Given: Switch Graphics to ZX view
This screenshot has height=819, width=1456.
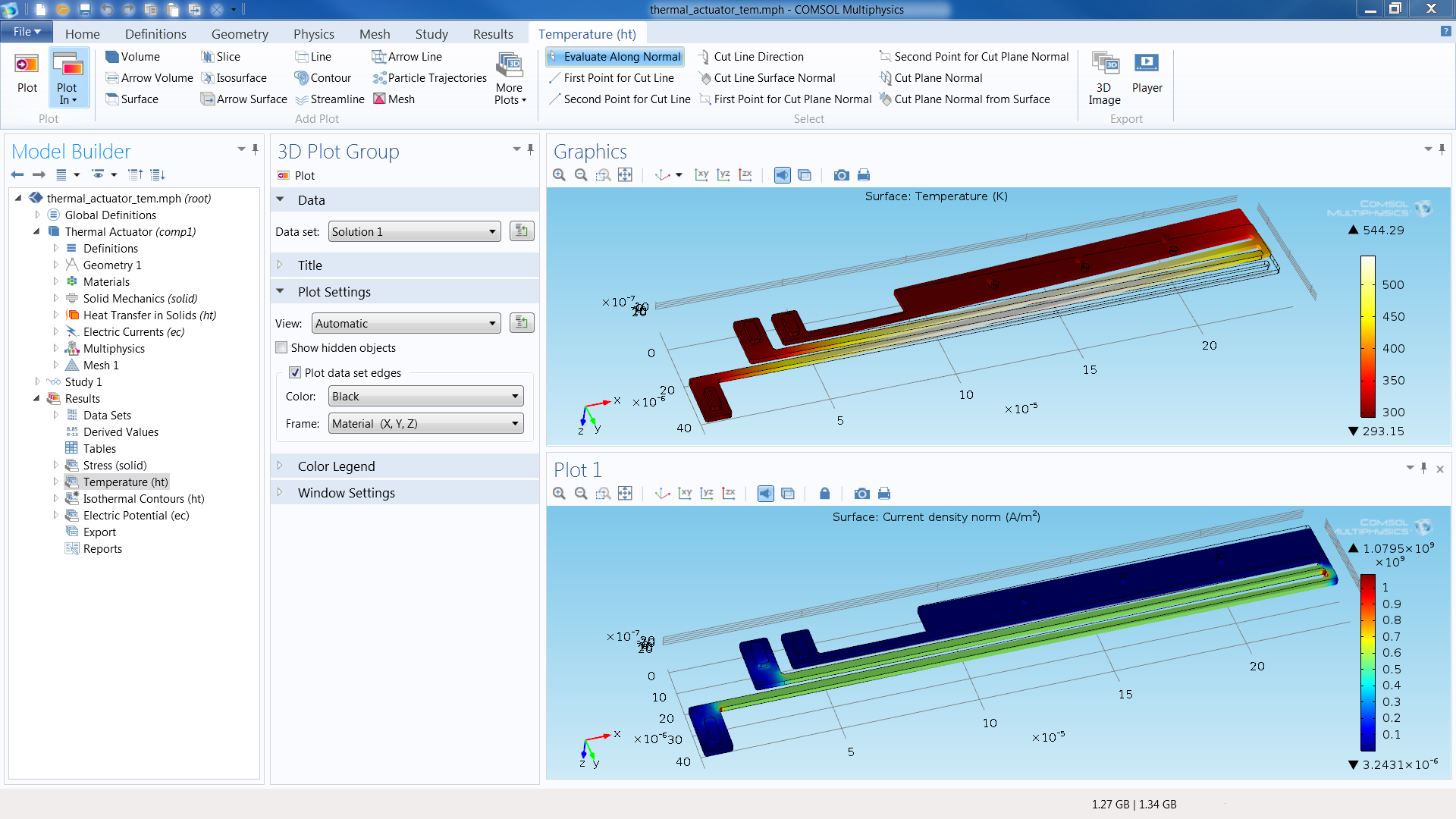Looking at the screenshot, I should [746, 175].
